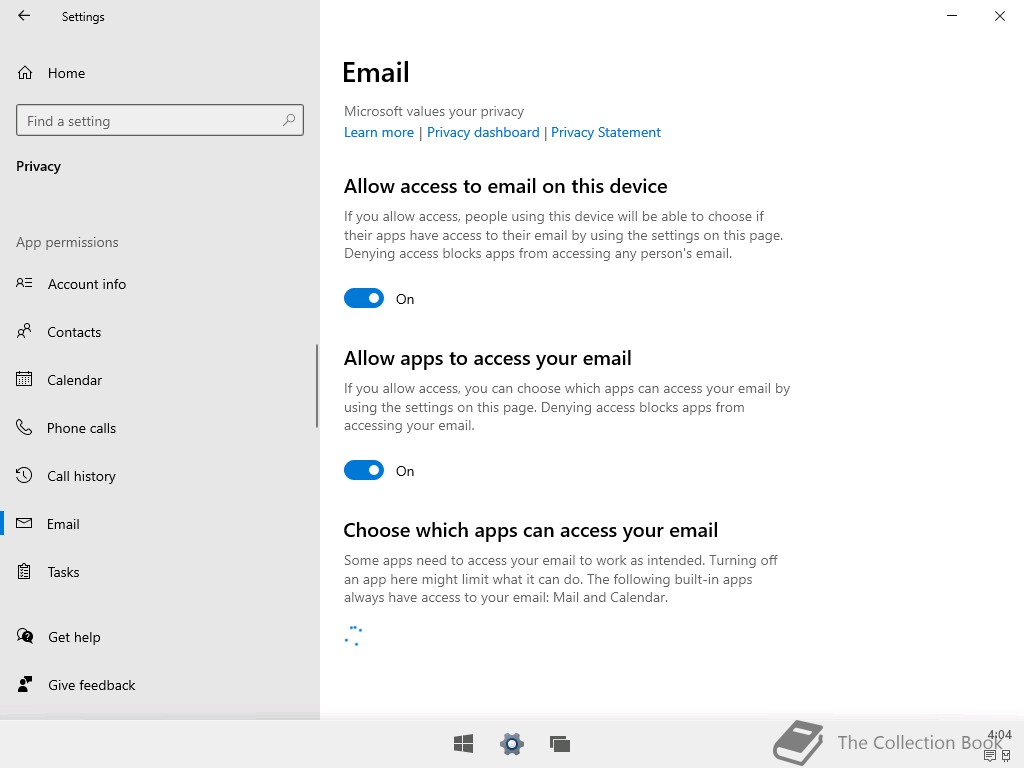
Task: Click the Phone calls handset icon
Action: point(24,427)
